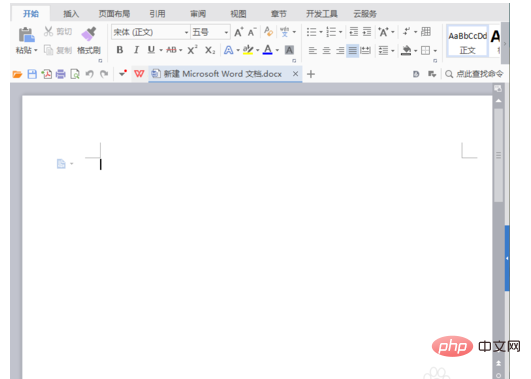
Task: Open print preview icon
Action: tap(75, 74)
